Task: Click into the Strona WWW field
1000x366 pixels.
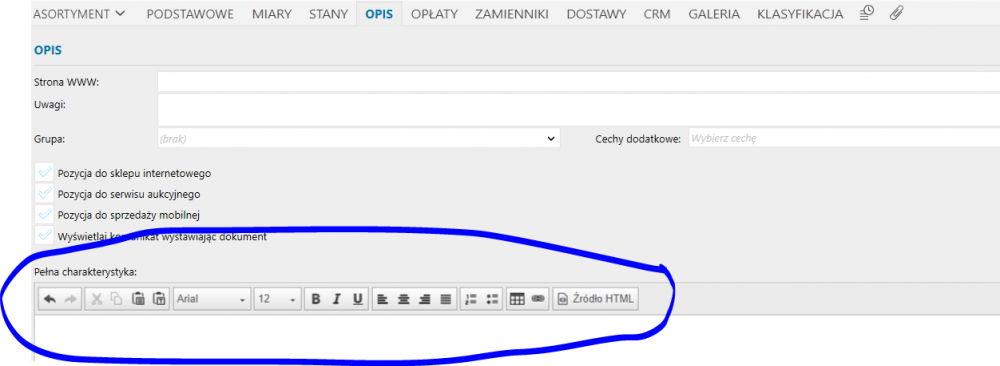Action: tap(578, 82)
